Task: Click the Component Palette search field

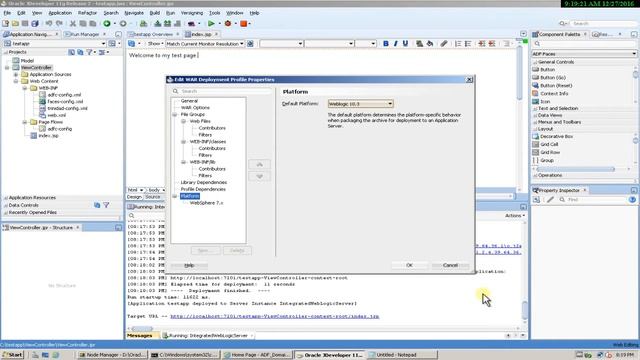Action: (584, 44)
